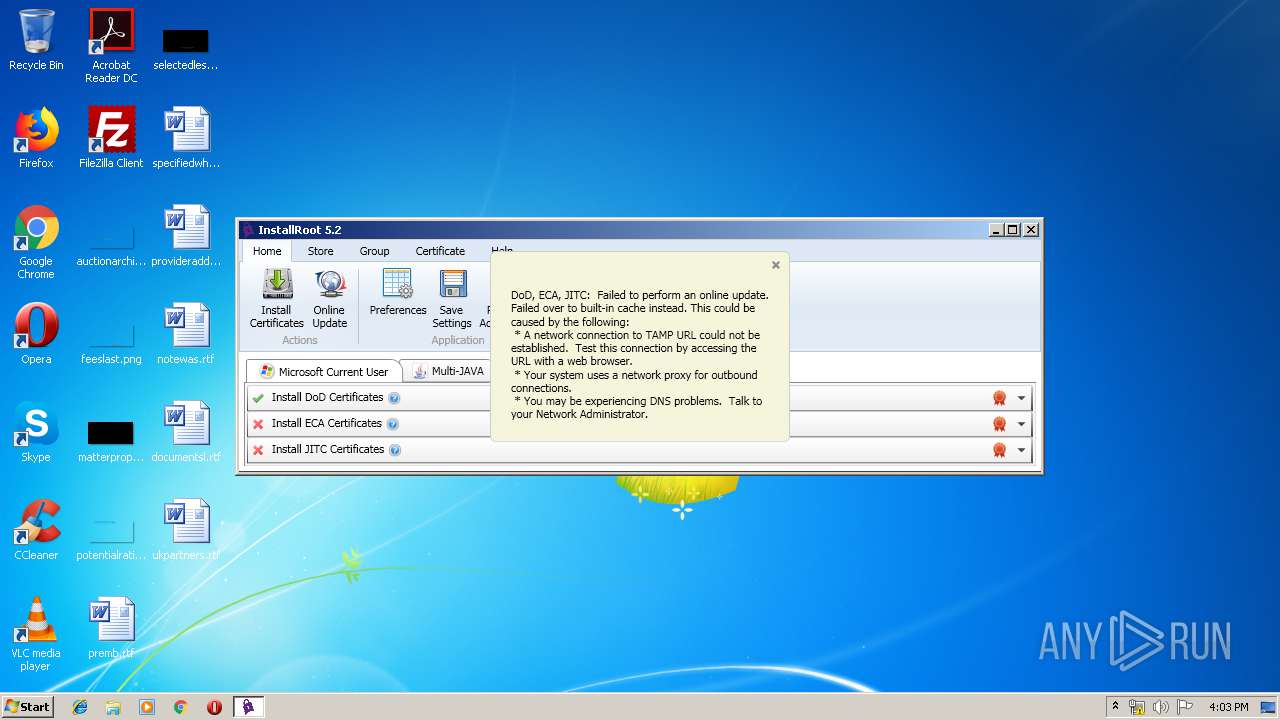Open the Store ribbon tab
This screenshot has width=1280, height=720.
[x=321, y=251]
